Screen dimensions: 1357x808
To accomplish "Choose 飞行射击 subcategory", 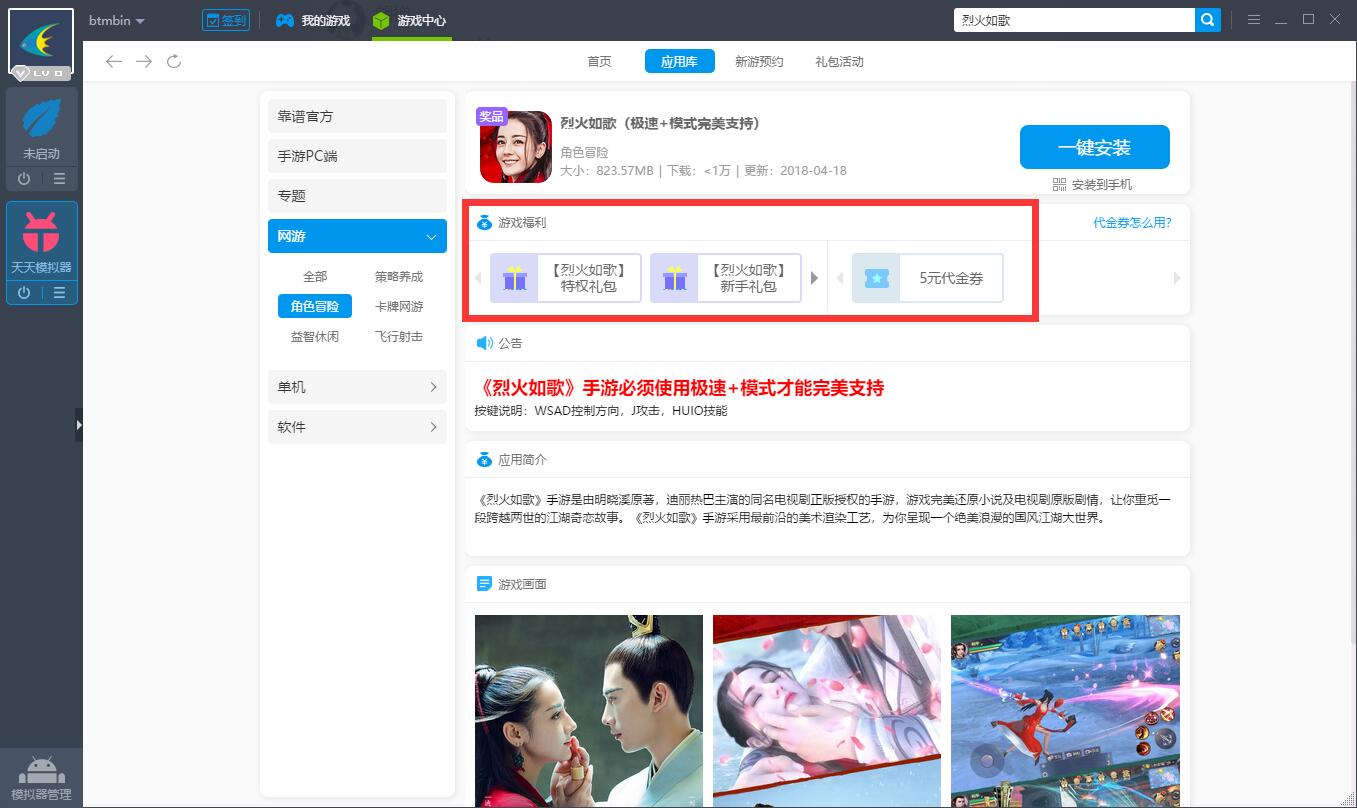I will [x=399, y=337].
